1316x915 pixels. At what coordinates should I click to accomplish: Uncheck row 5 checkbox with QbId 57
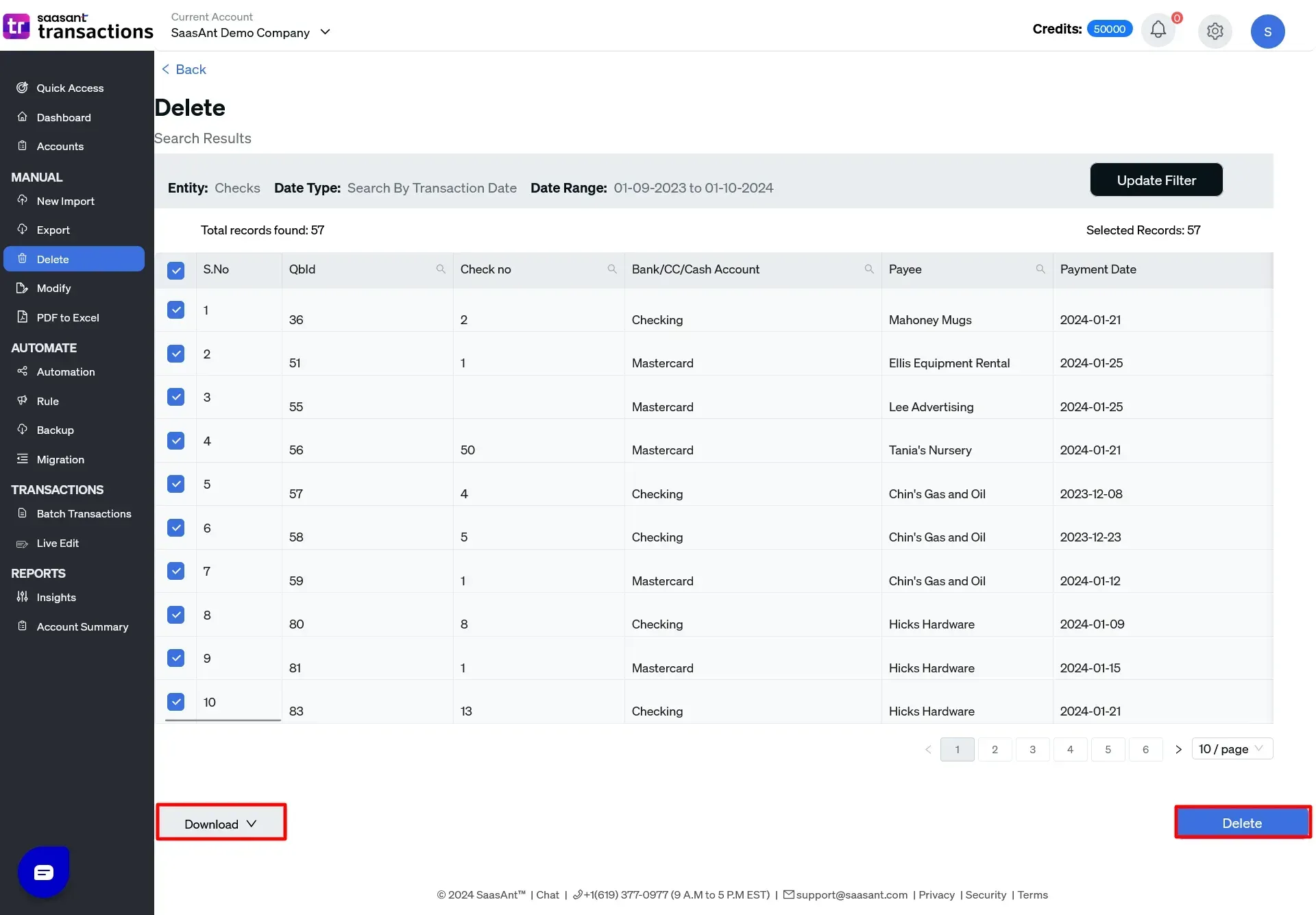click(x=175, y=484)
